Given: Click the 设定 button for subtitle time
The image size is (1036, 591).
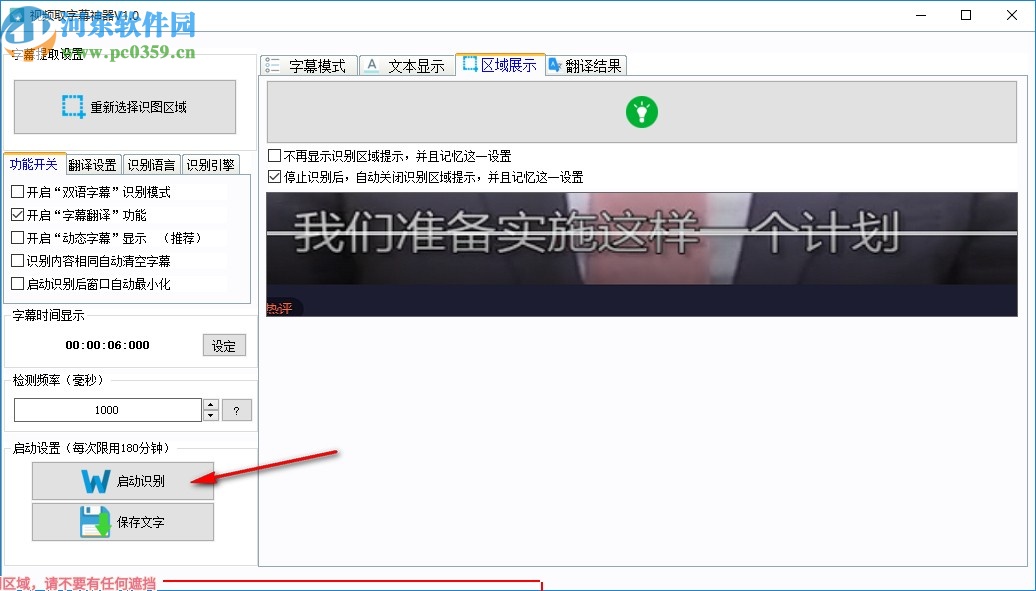Looking at the screenshot, I should tap(223, 344).
